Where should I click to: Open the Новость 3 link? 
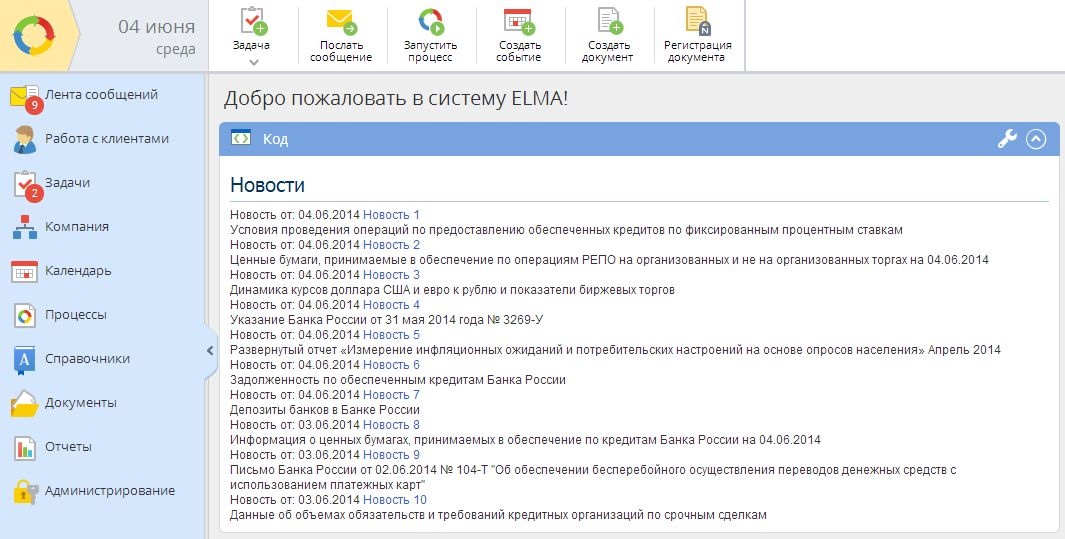tap(391, 274)
